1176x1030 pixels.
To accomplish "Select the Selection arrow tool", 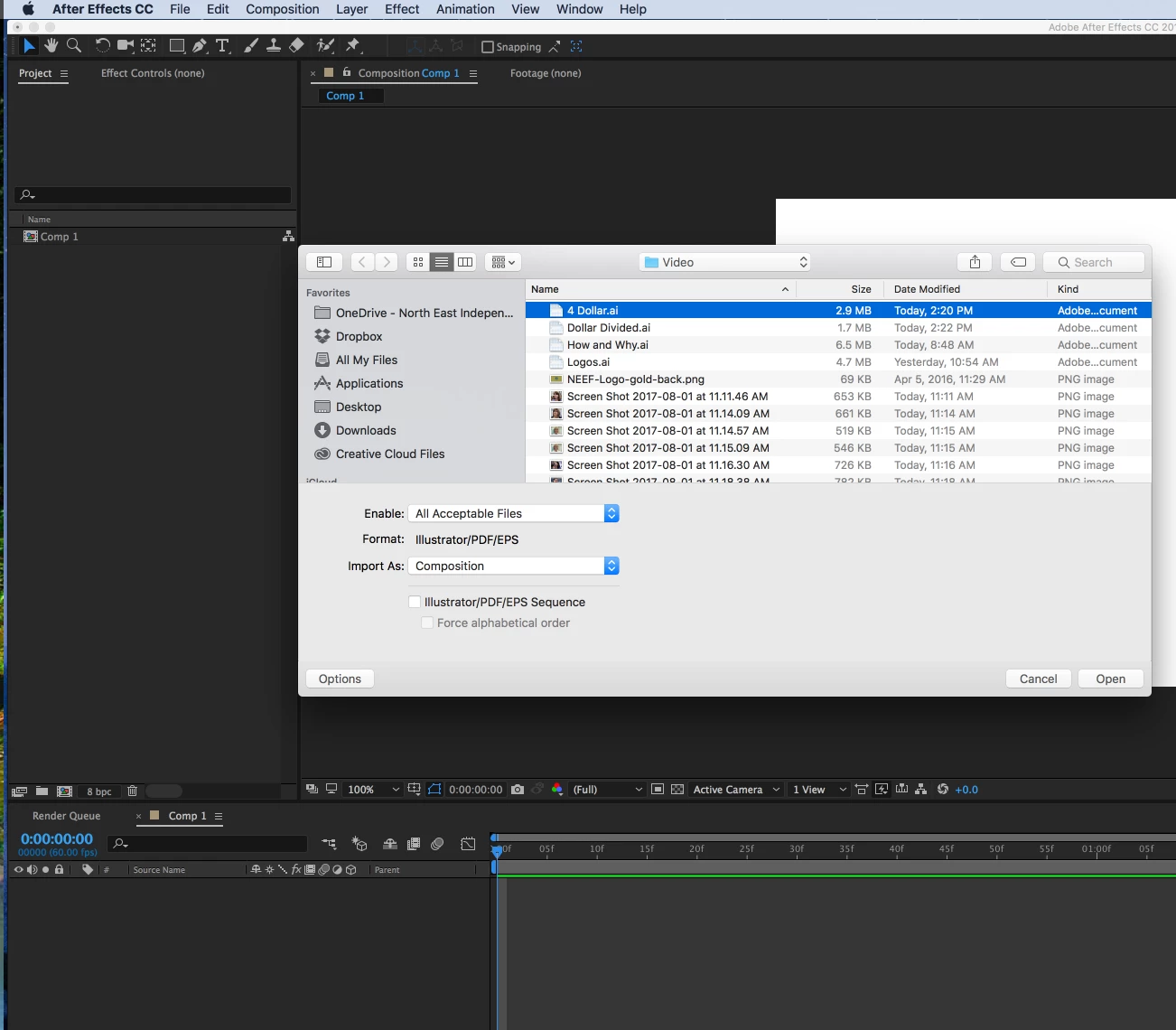I will pos(29,45).
